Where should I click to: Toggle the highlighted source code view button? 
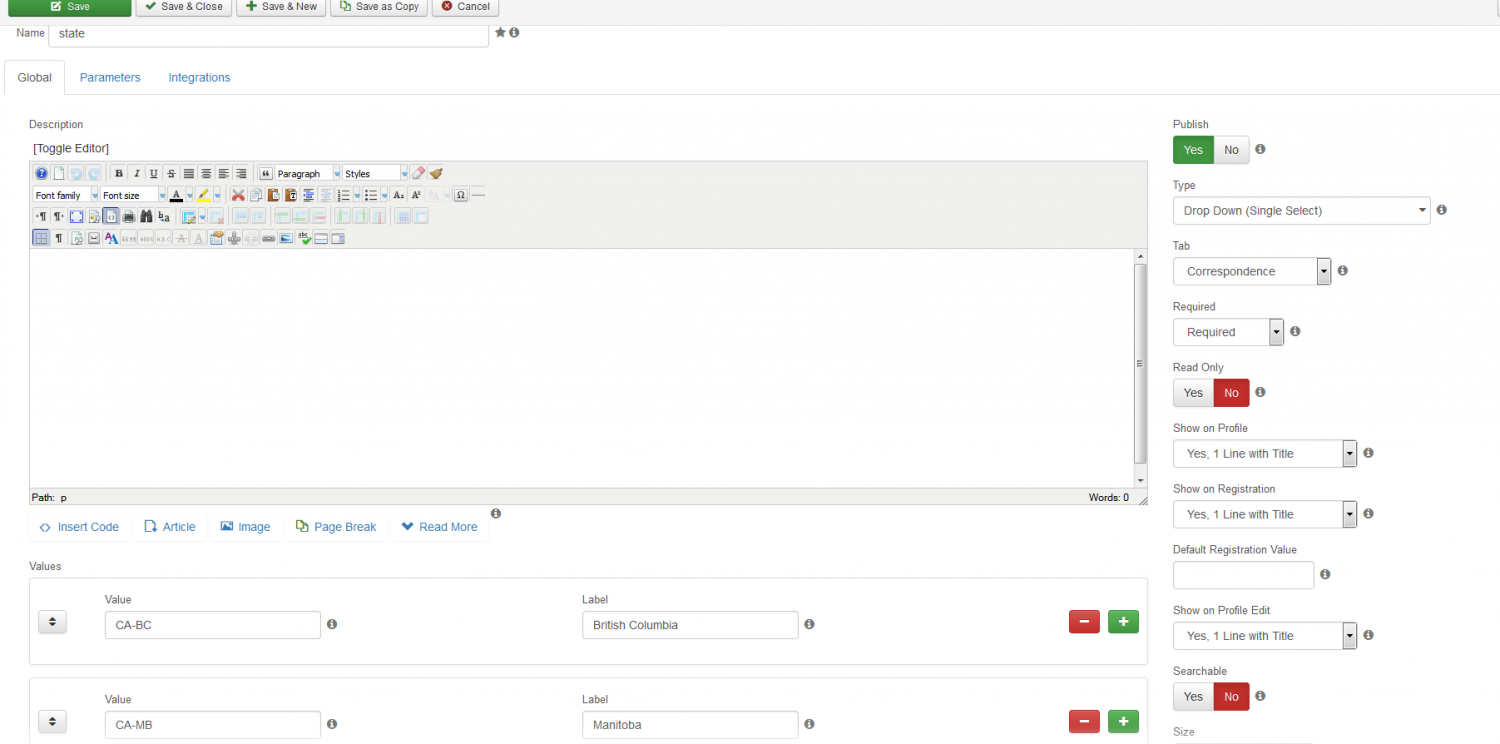pos(111,216)
